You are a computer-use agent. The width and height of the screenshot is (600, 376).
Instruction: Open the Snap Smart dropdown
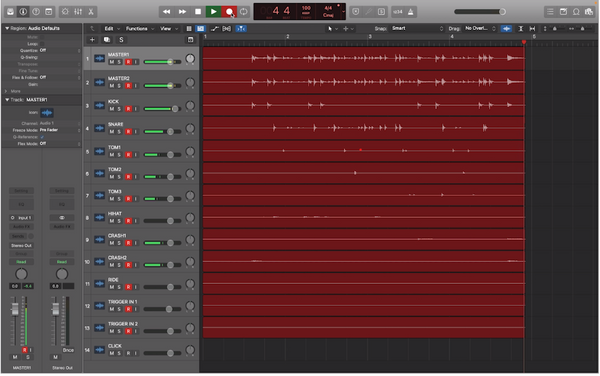[x=417, y=29]
